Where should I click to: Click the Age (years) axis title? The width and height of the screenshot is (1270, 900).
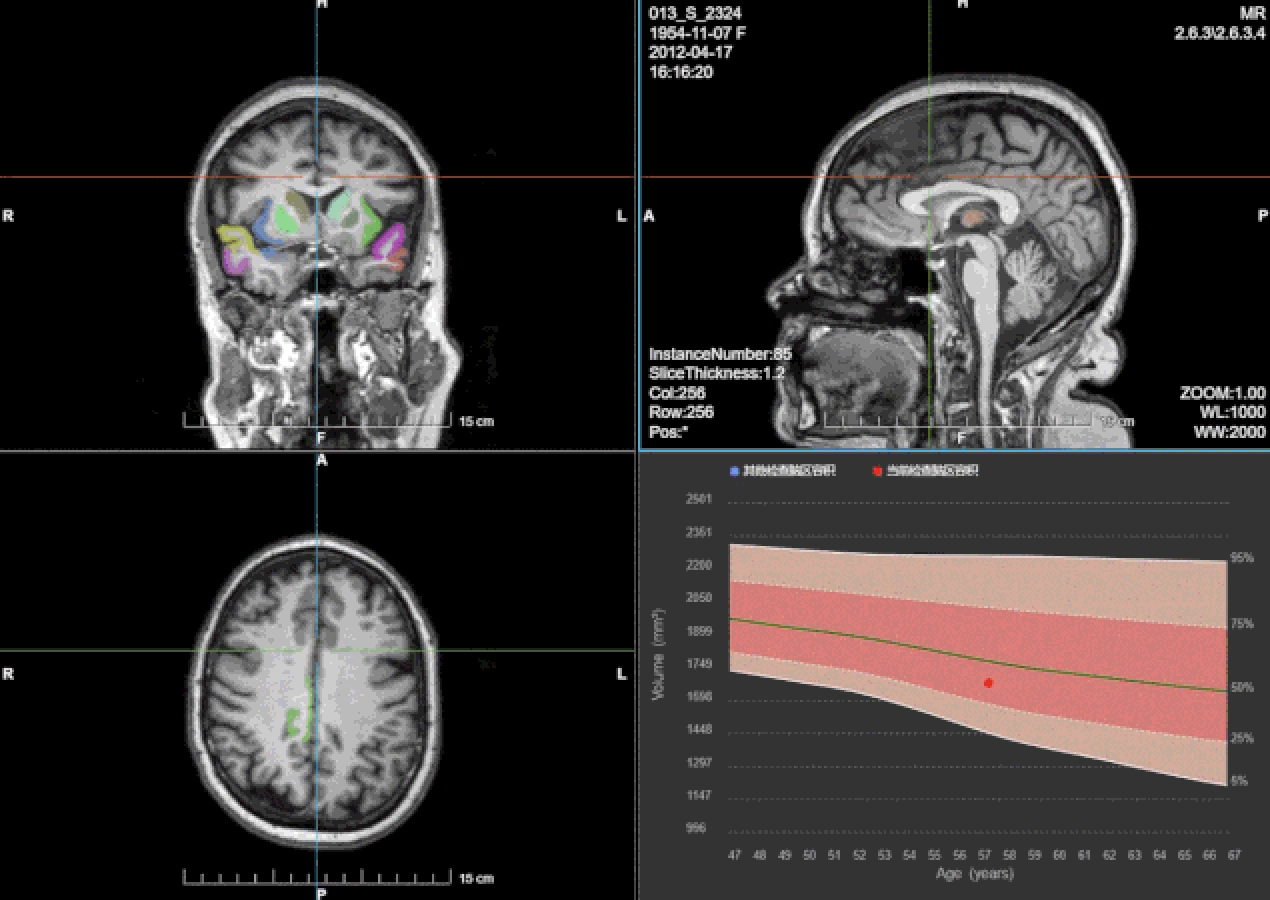pos(974,873)
